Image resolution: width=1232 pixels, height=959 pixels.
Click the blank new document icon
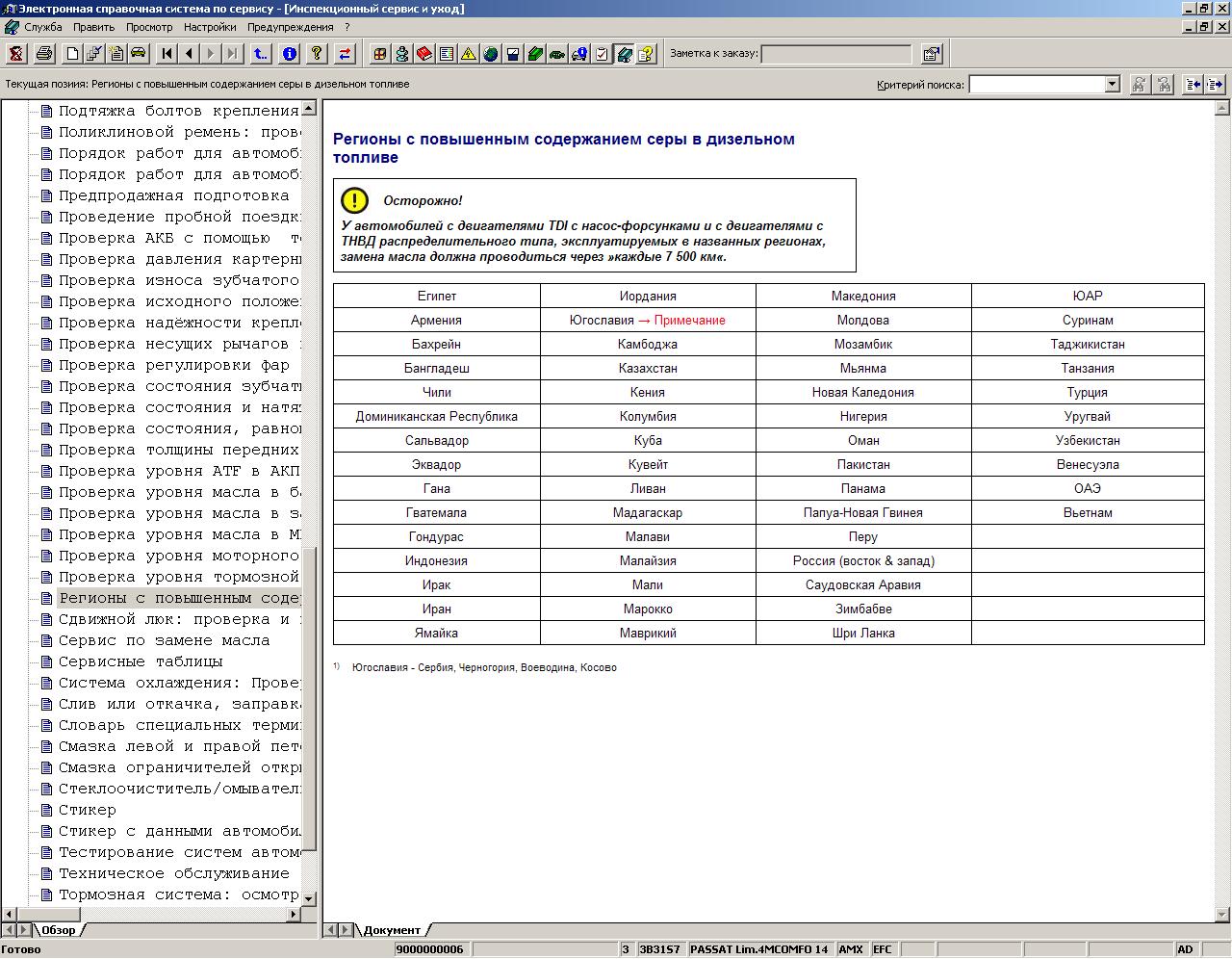[72, 54]
